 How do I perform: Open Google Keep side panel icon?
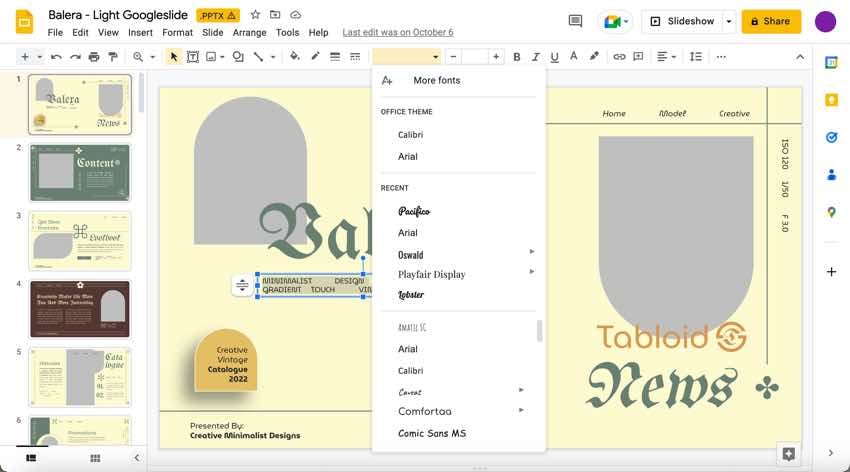tap(831, 100)
